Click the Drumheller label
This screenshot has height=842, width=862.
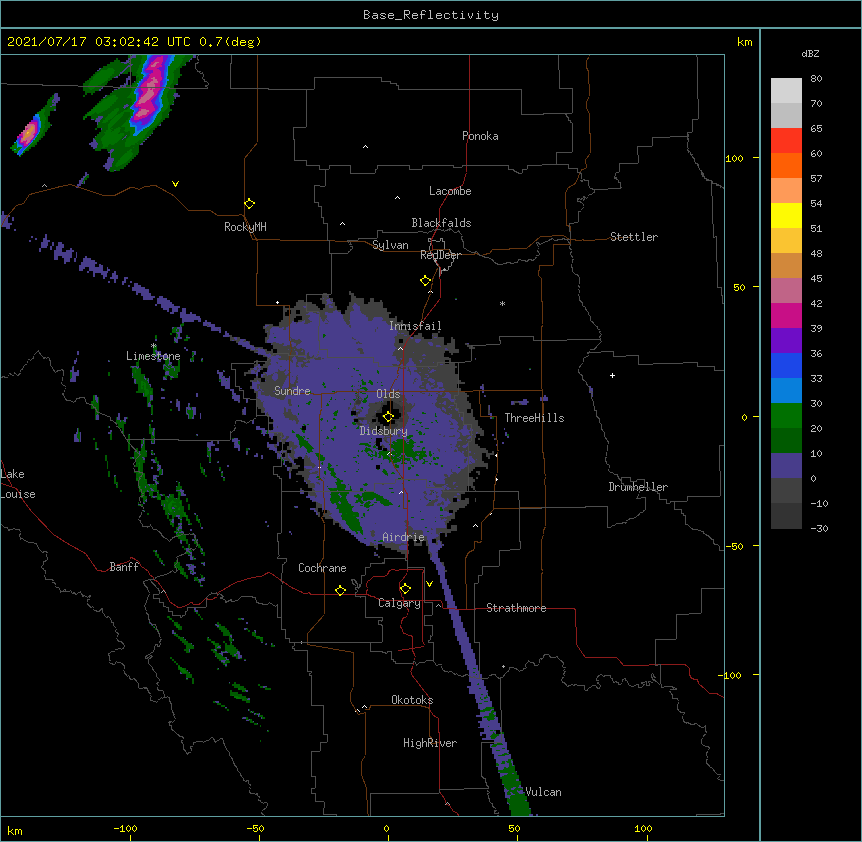638,487
